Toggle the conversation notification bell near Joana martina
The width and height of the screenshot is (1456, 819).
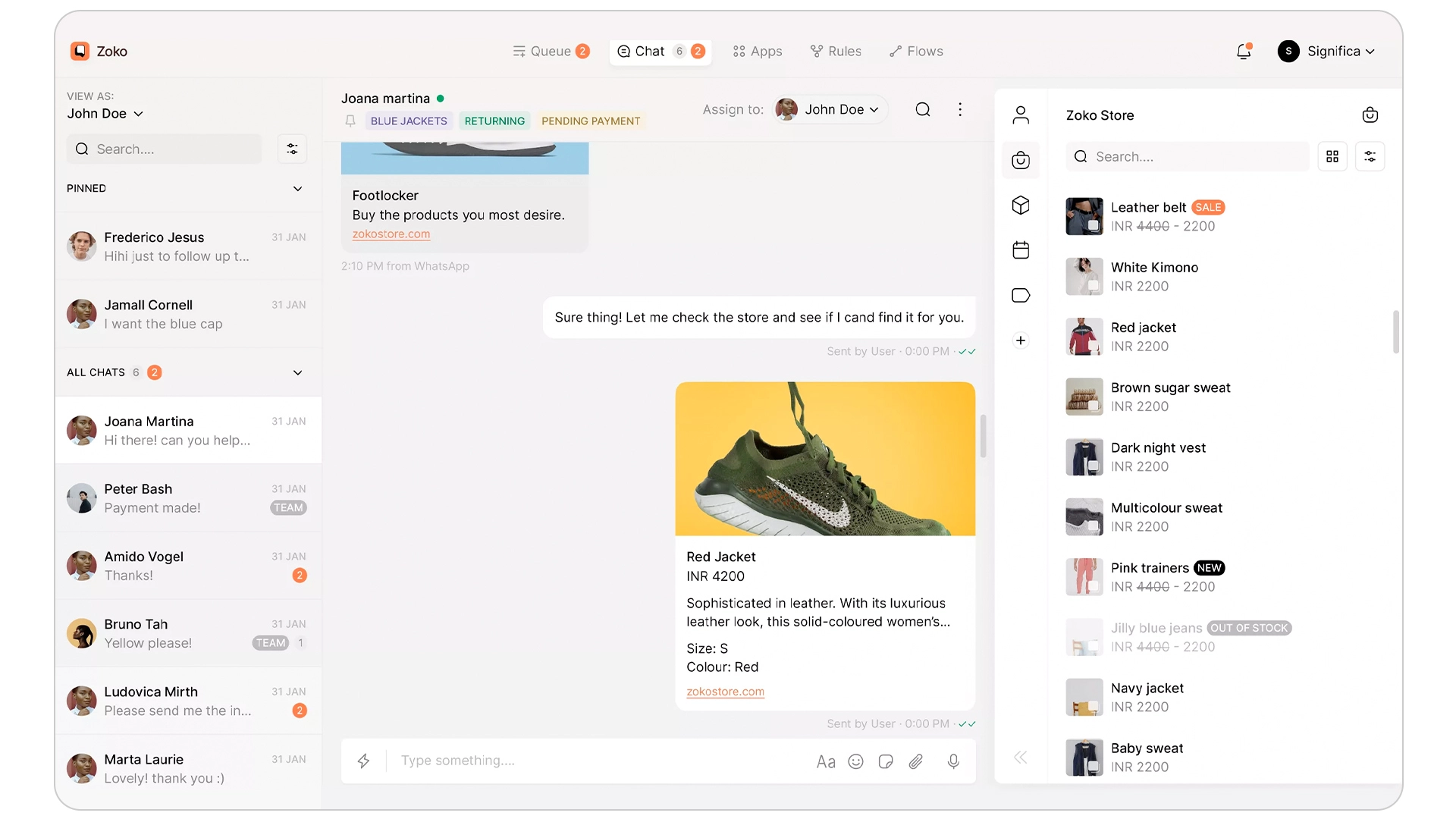pyautogui.click(x=350, y=121)
